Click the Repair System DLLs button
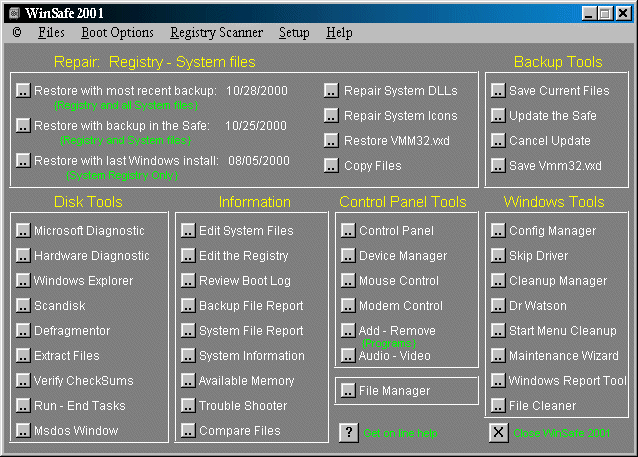The width and height of the screenshot is (638, 457). pos(331,90)
